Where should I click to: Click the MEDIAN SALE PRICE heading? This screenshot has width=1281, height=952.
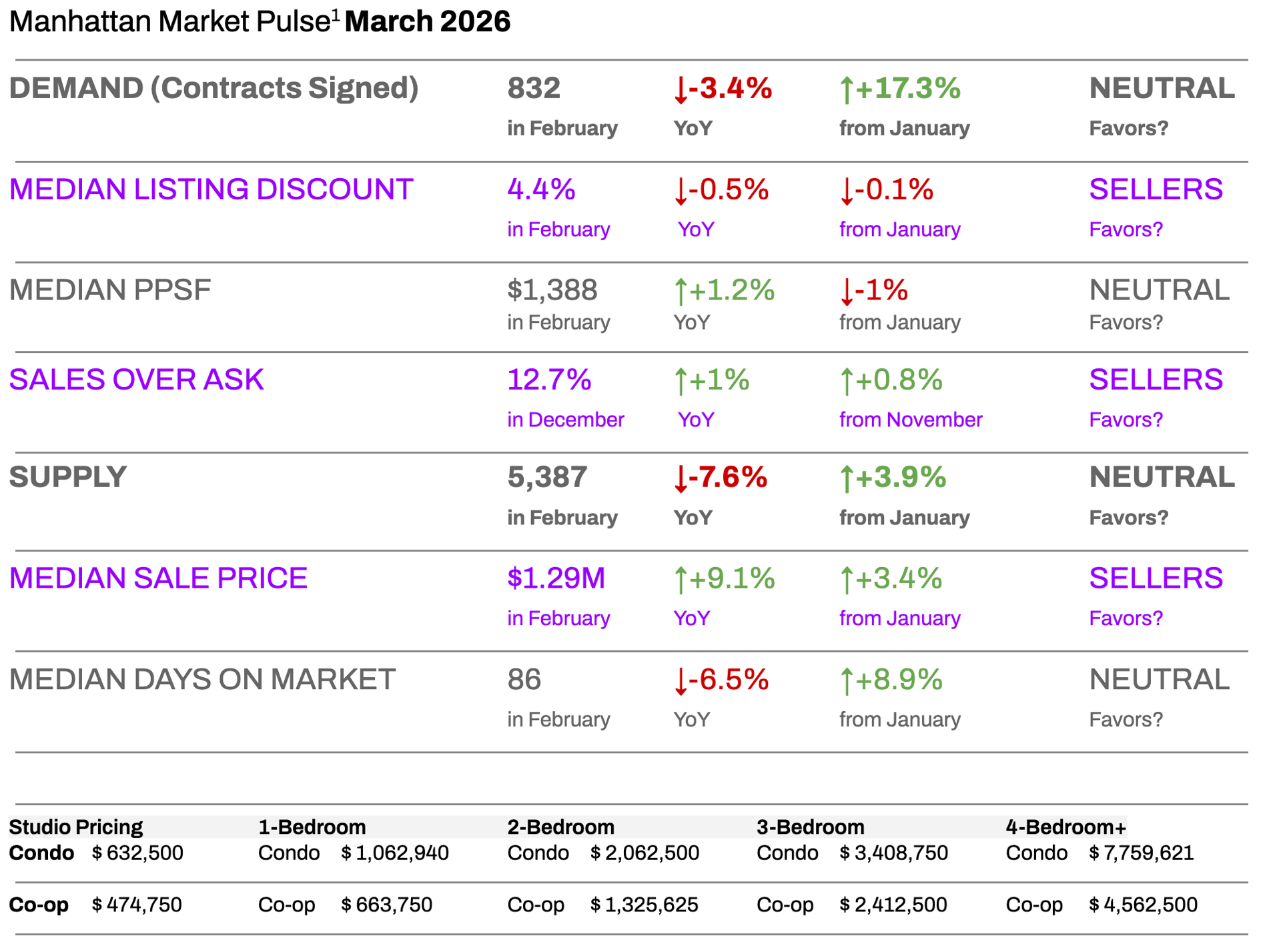pos(158,578)
